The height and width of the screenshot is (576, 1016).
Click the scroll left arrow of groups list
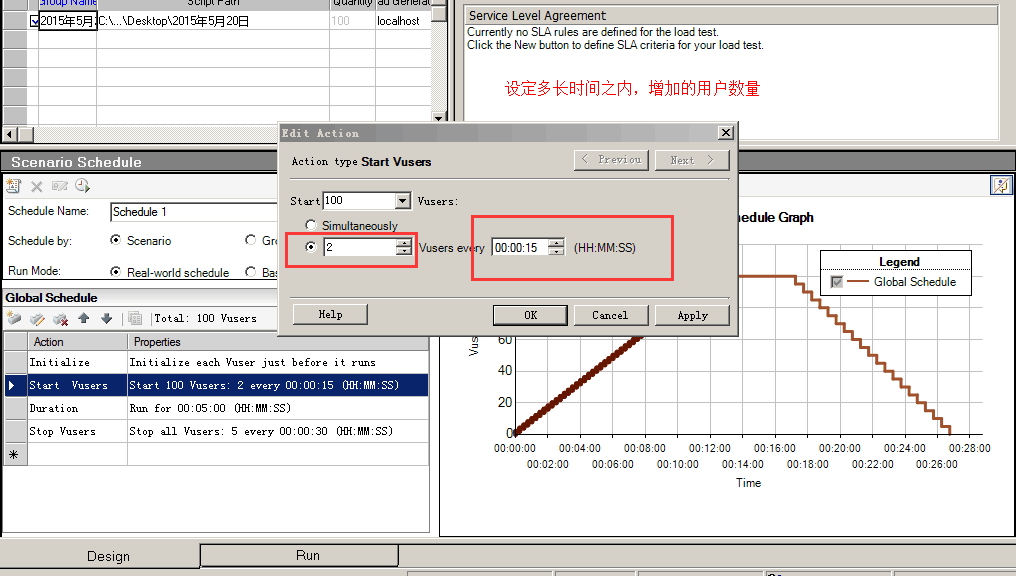10,135
